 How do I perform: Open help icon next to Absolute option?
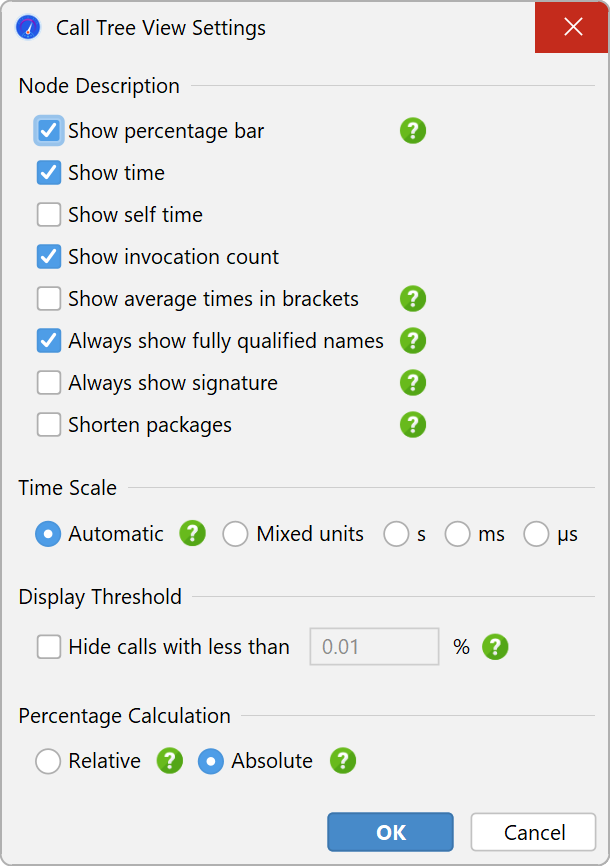coord(343,761)
